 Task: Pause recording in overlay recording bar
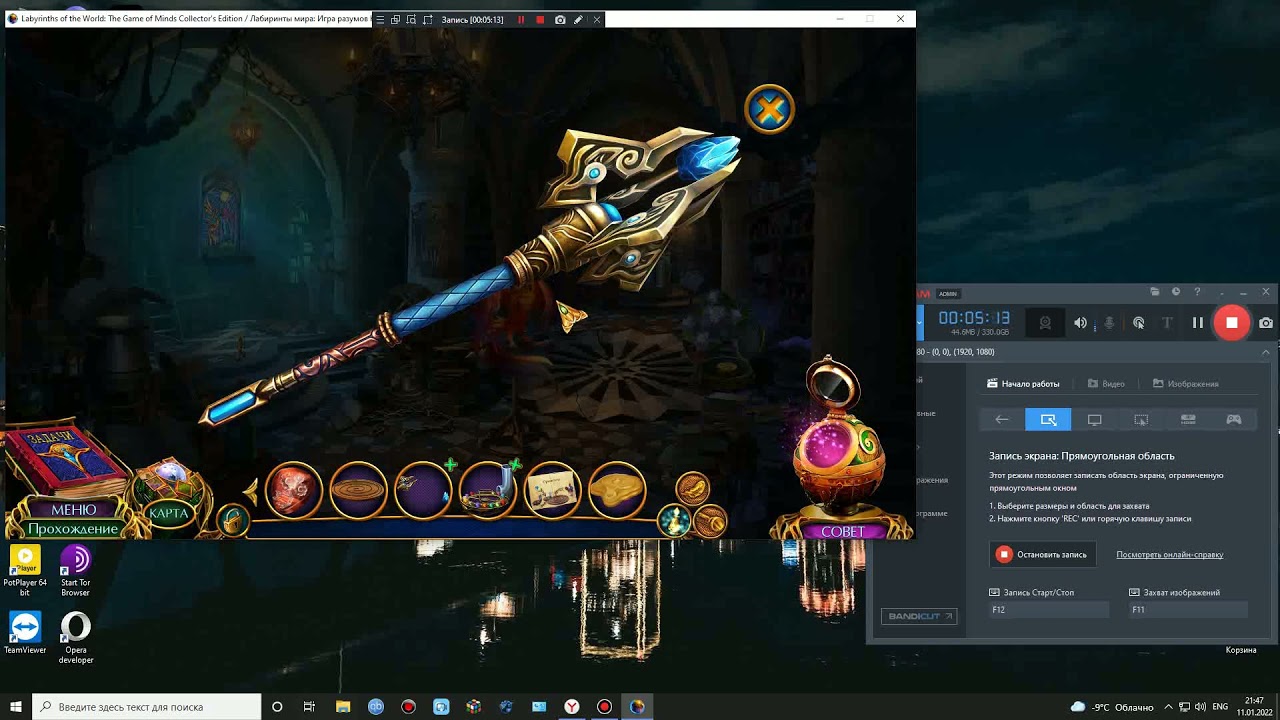click(x=521, y=20)
